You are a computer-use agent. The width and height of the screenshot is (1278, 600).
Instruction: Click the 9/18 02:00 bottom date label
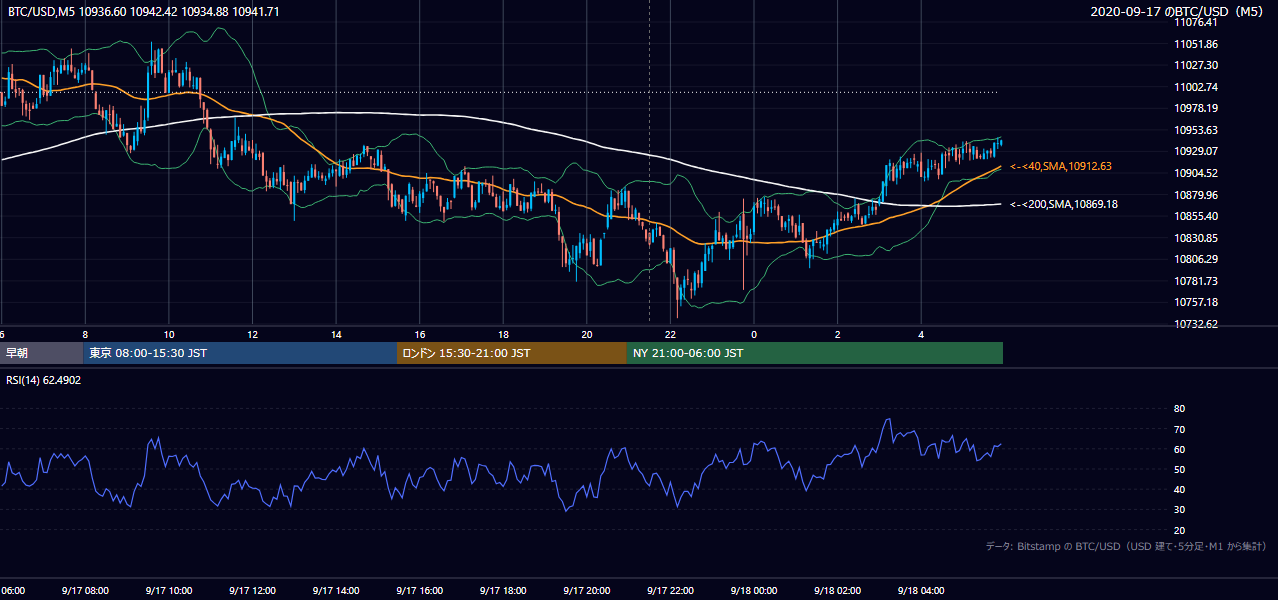pyautogui.click(x=837, y=591)
